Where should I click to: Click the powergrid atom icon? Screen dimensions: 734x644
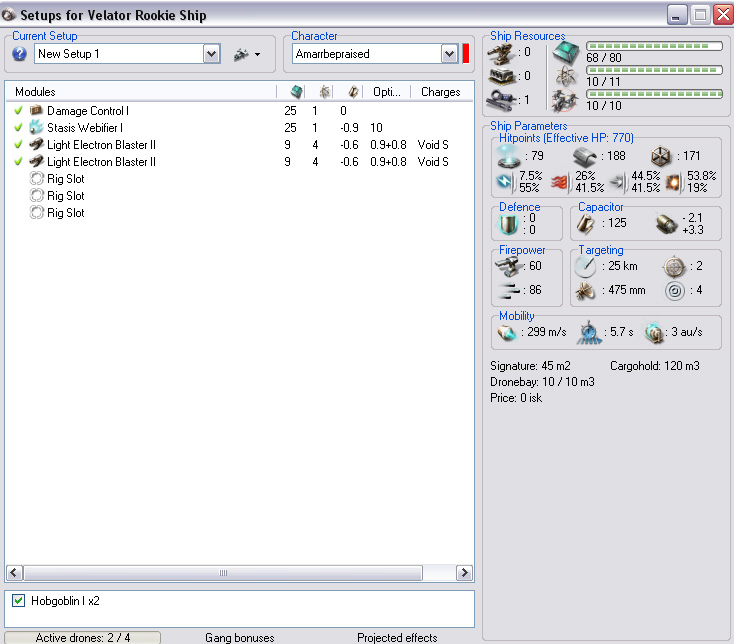(565, 76)
